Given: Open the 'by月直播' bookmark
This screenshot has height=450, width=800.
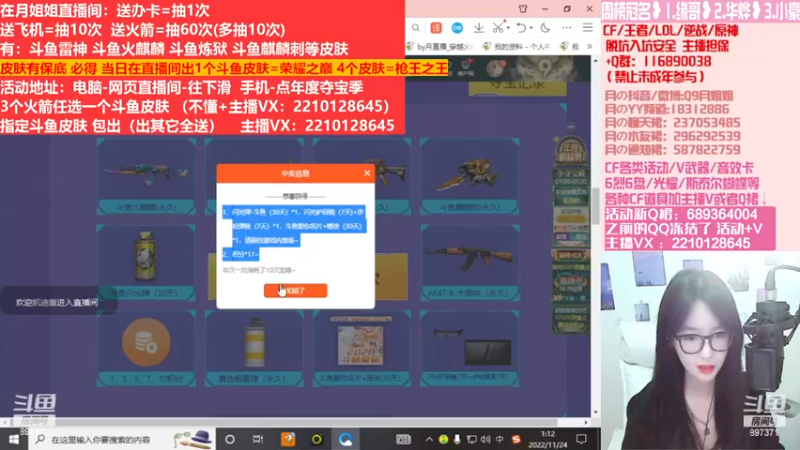Looking at the screenshot, I should [x=439, y=46].
